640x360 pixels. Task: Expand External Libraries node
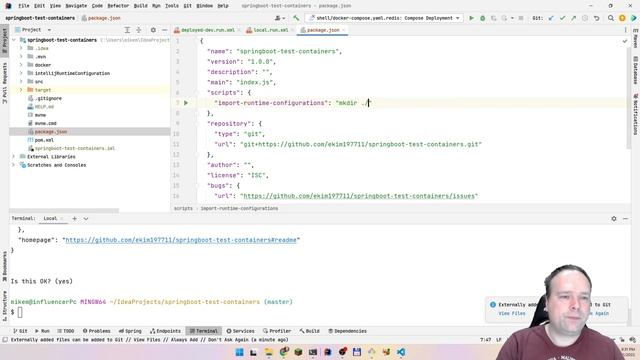click(x=13, y=156)
